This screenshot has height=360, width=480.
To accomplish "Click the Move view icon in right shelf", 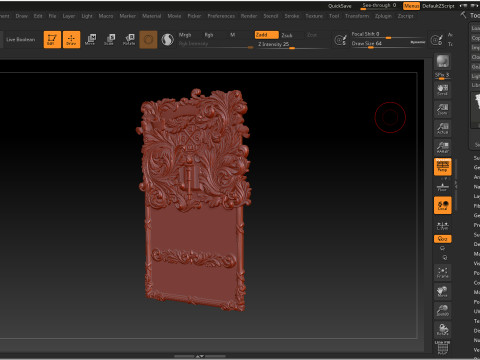I will click(x=443, y=291).
